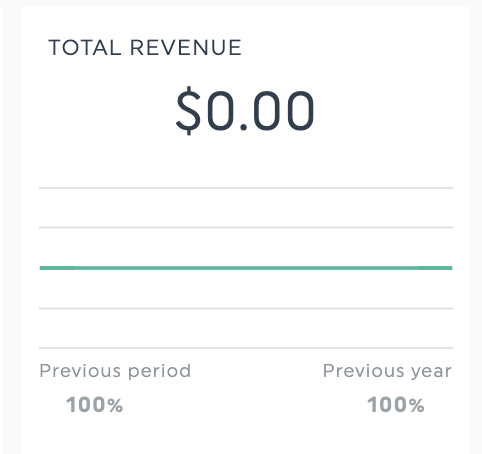Click the 100% figure under Previous year
Image resolution: width=482 pixels, height=454 pixels.
click(396, 405)
